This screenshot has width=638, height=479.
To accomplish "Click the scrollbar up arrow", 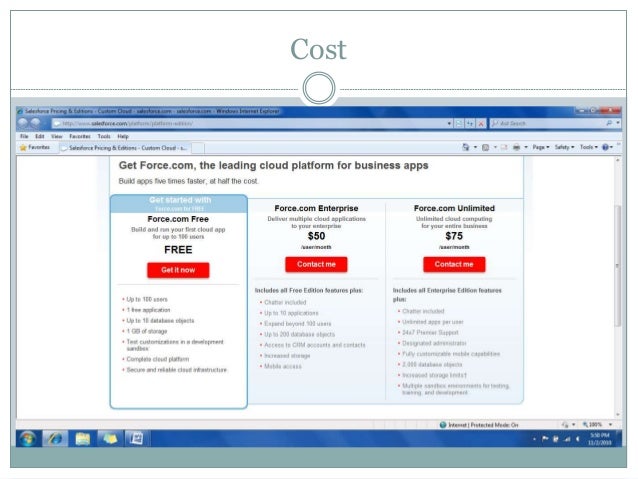I will (617, 160).
